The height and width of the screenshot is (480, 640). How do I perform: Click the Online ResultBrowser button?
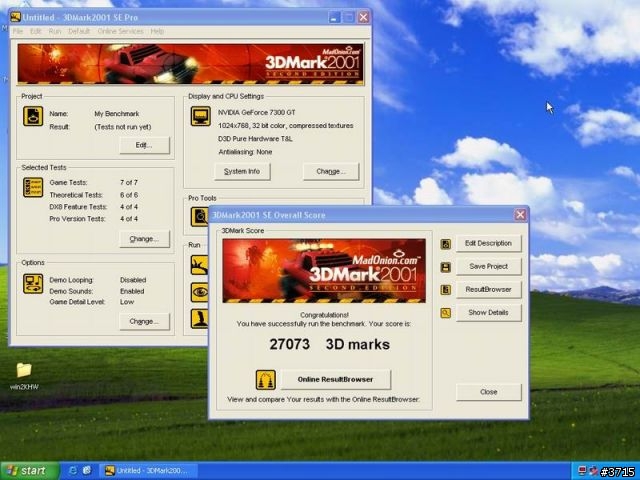pyautogui.click(x=336, y=380)
